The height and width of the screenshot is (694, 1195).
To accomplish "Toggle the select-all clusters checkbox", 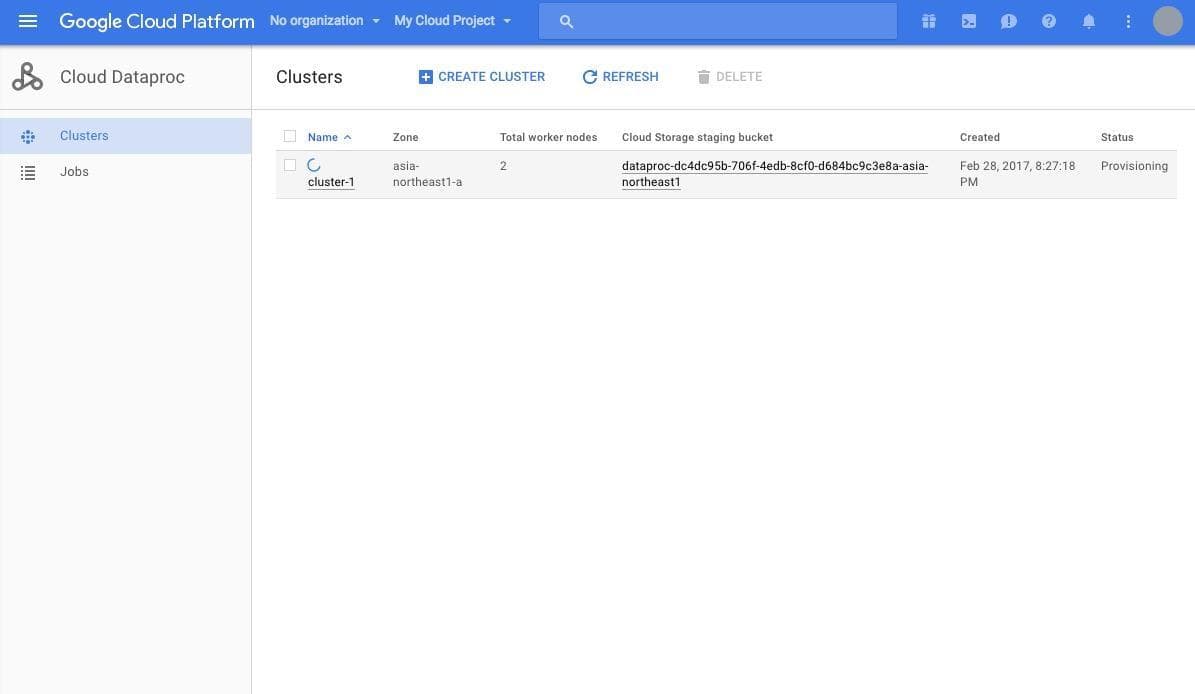I will click(x=290, y=136).
